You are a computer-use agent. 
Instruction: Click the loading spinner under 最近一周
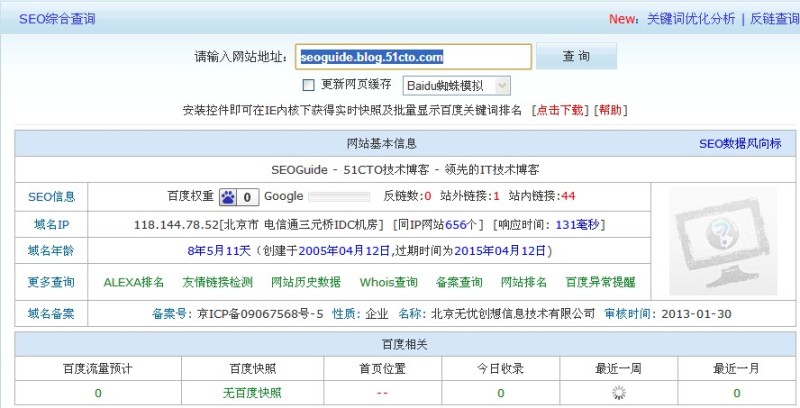point(618,393)
